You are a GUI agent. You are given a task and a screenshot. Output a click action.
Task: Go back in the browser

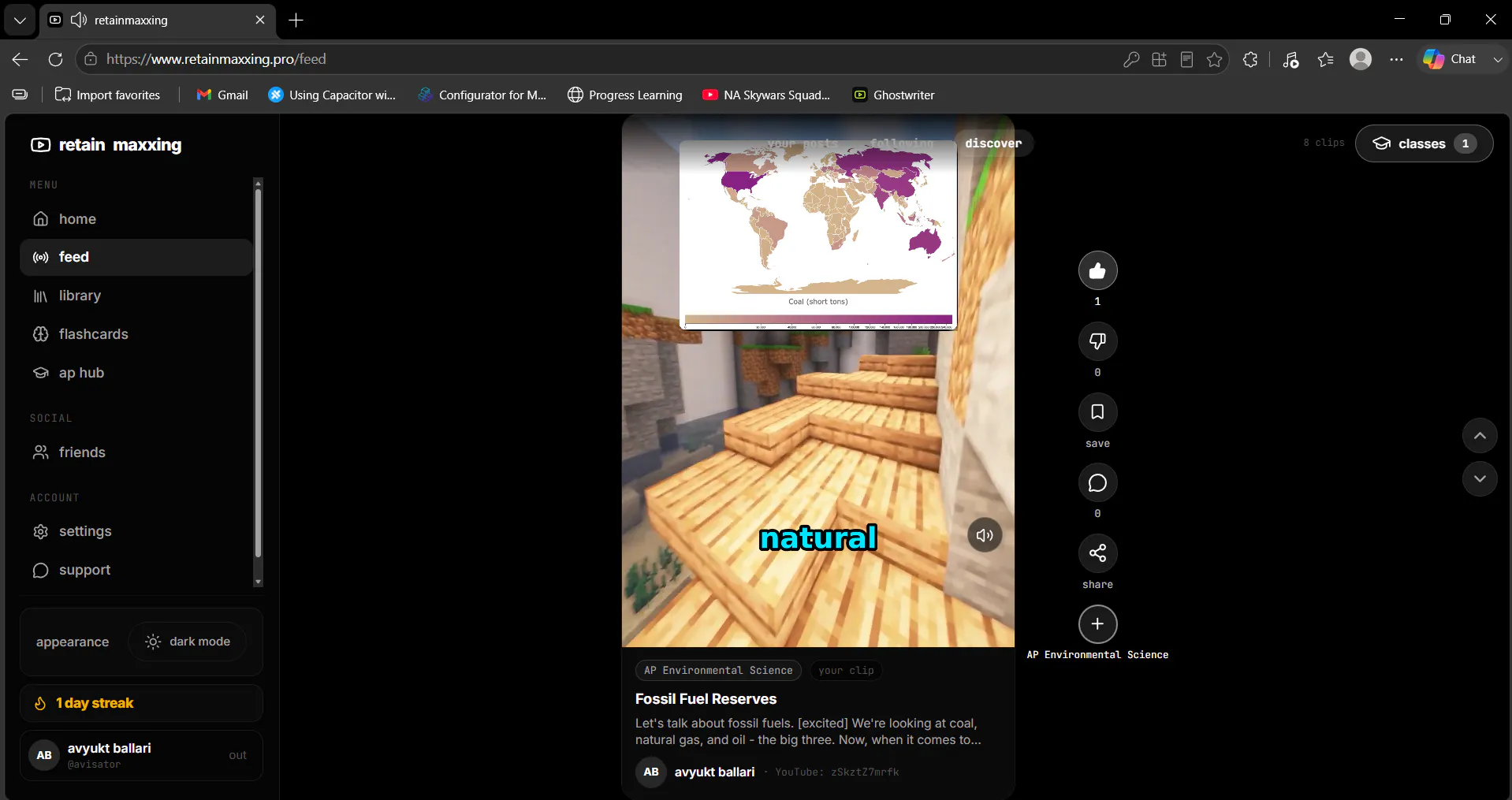coord(20,59)
